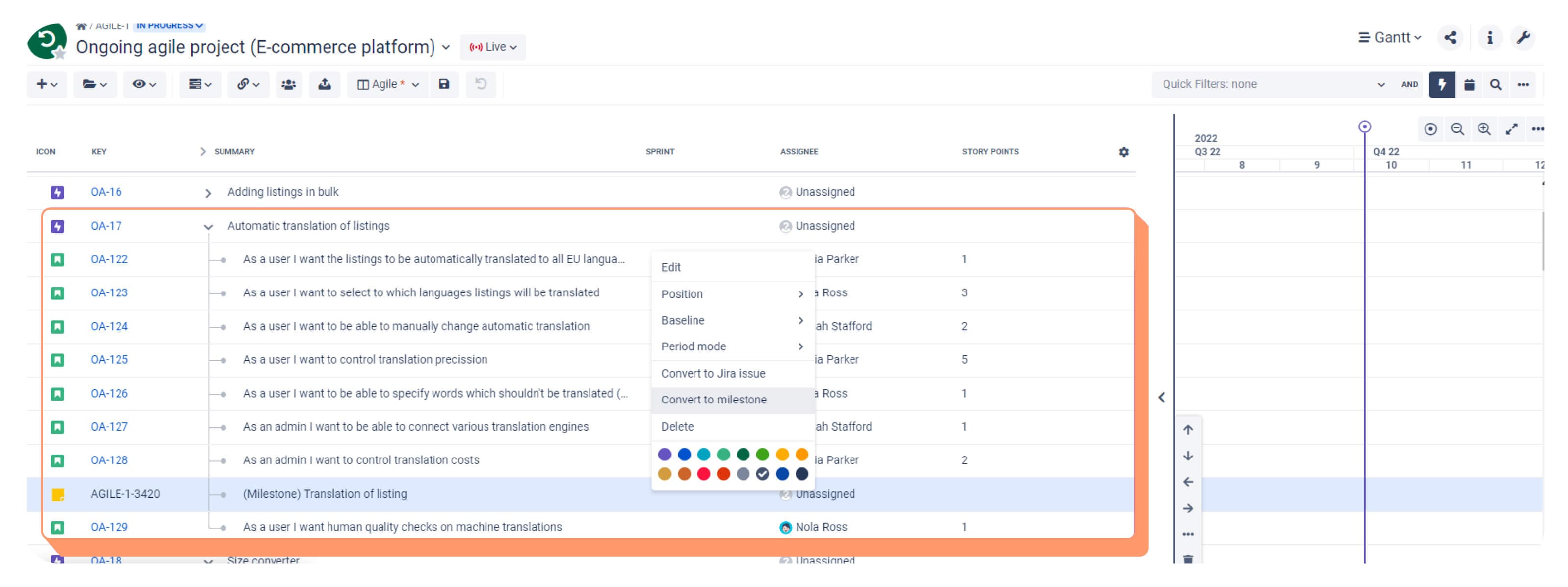Click the center on today target icon
Viewport: 1568px width, 587px height.
[x=1430, y=129]
